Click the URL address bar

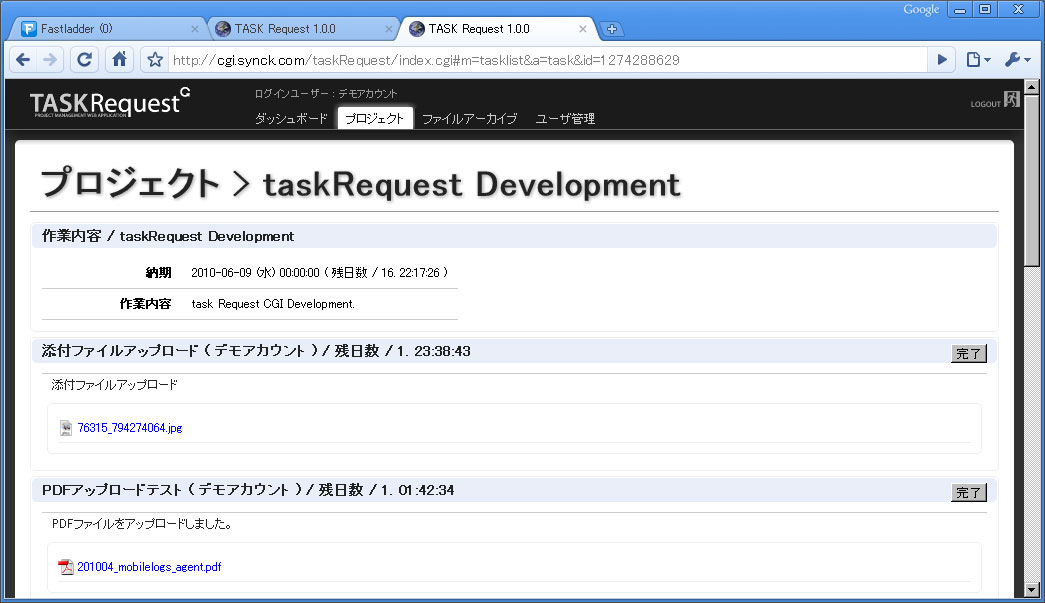click(546, 60)
